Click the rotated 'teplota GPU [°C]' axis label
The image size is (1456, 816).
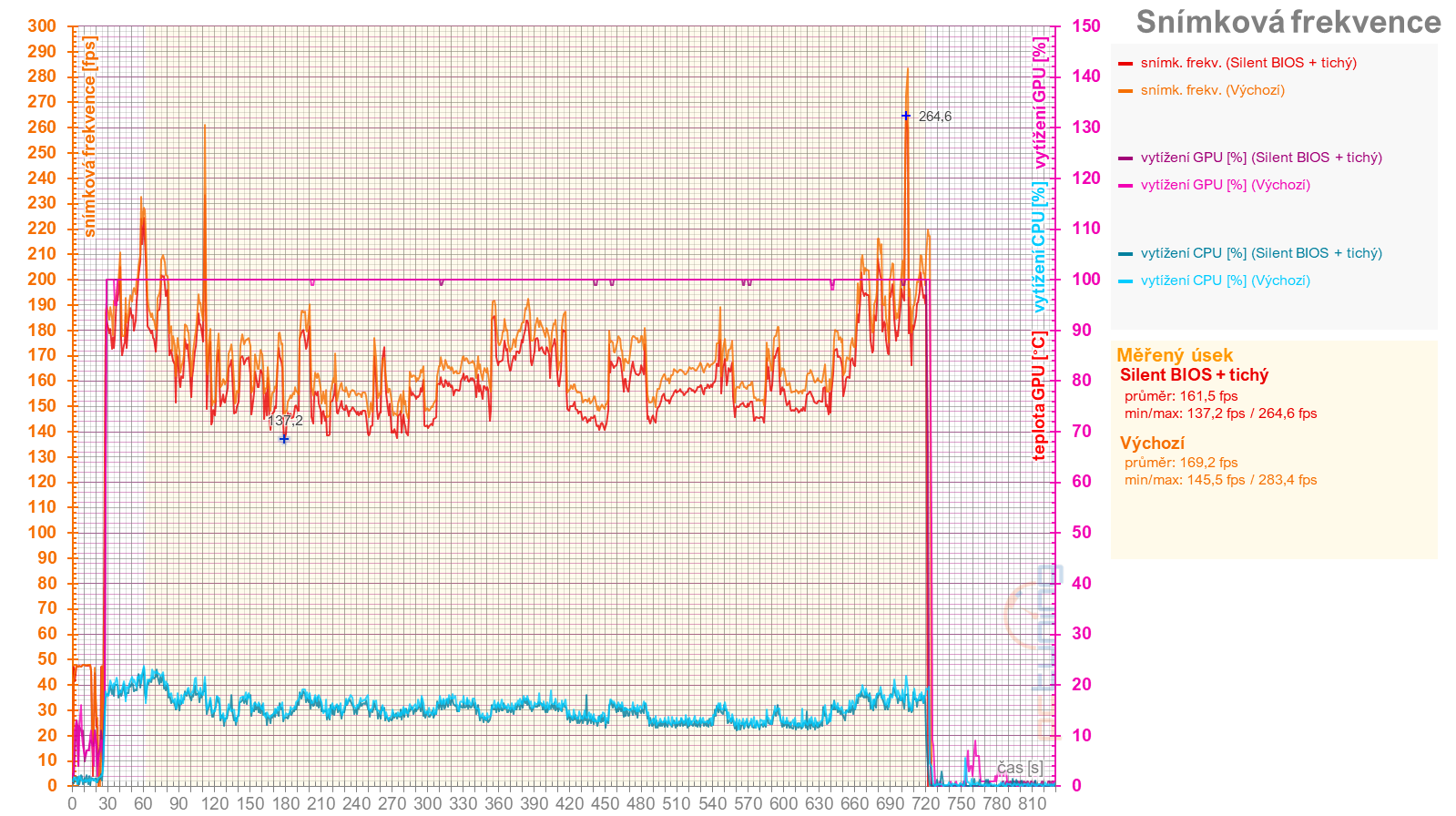click(x=1040, y=395)
